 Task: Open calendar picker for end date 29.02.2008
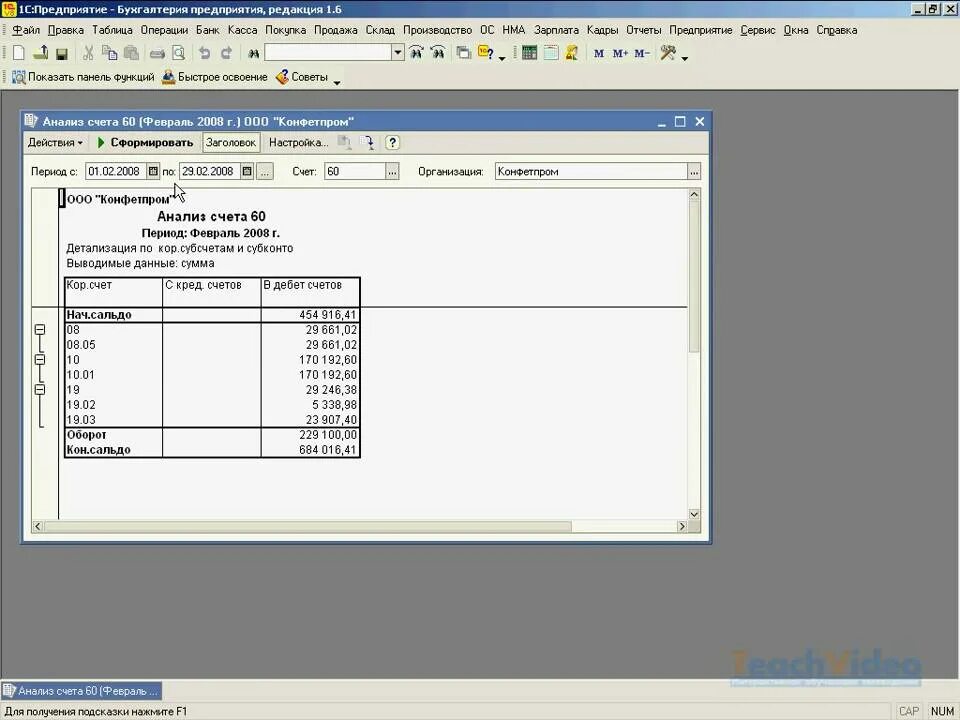click(x=247, y=171)
